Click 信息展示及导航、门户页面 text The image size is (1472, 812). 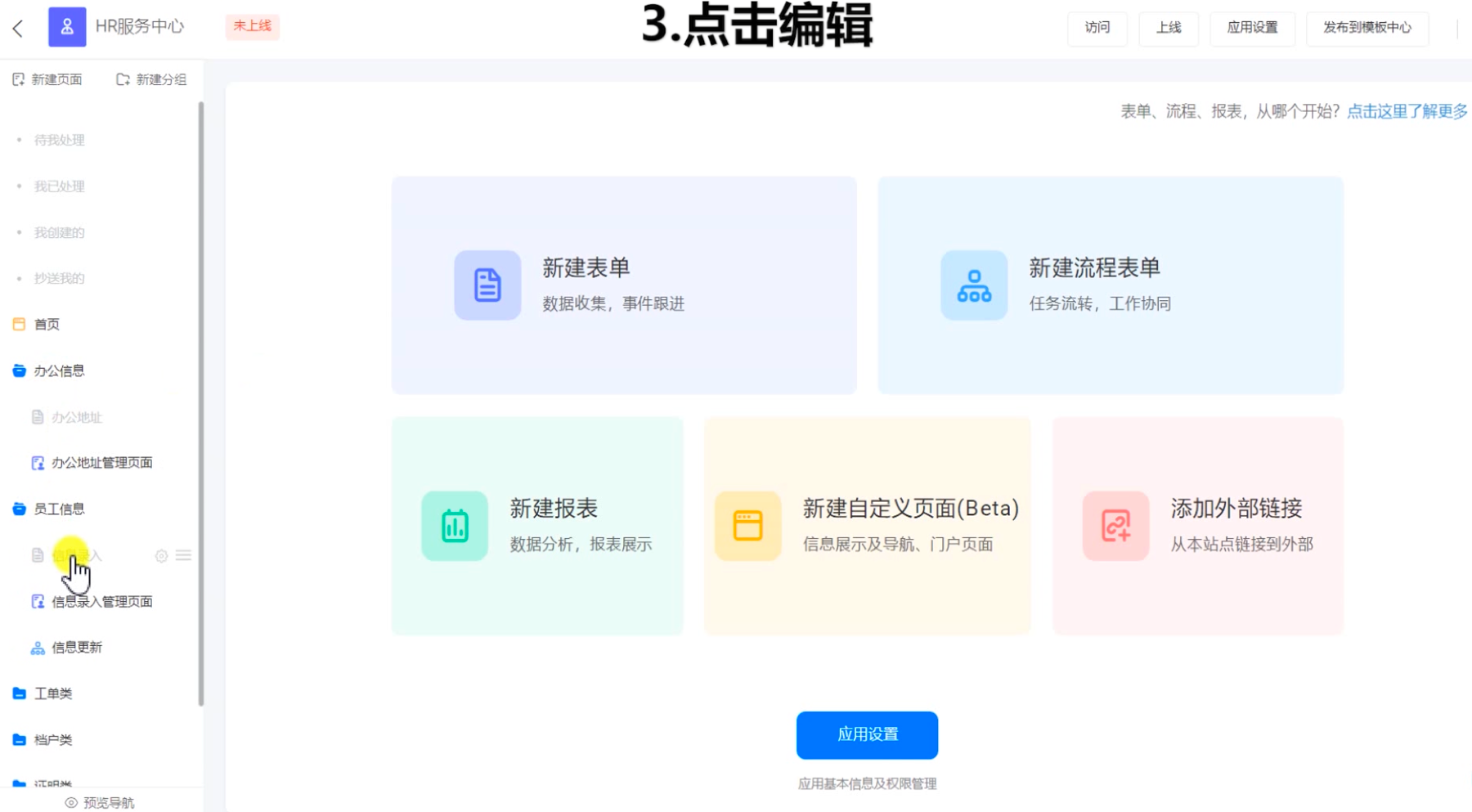(x=898, y=545)
